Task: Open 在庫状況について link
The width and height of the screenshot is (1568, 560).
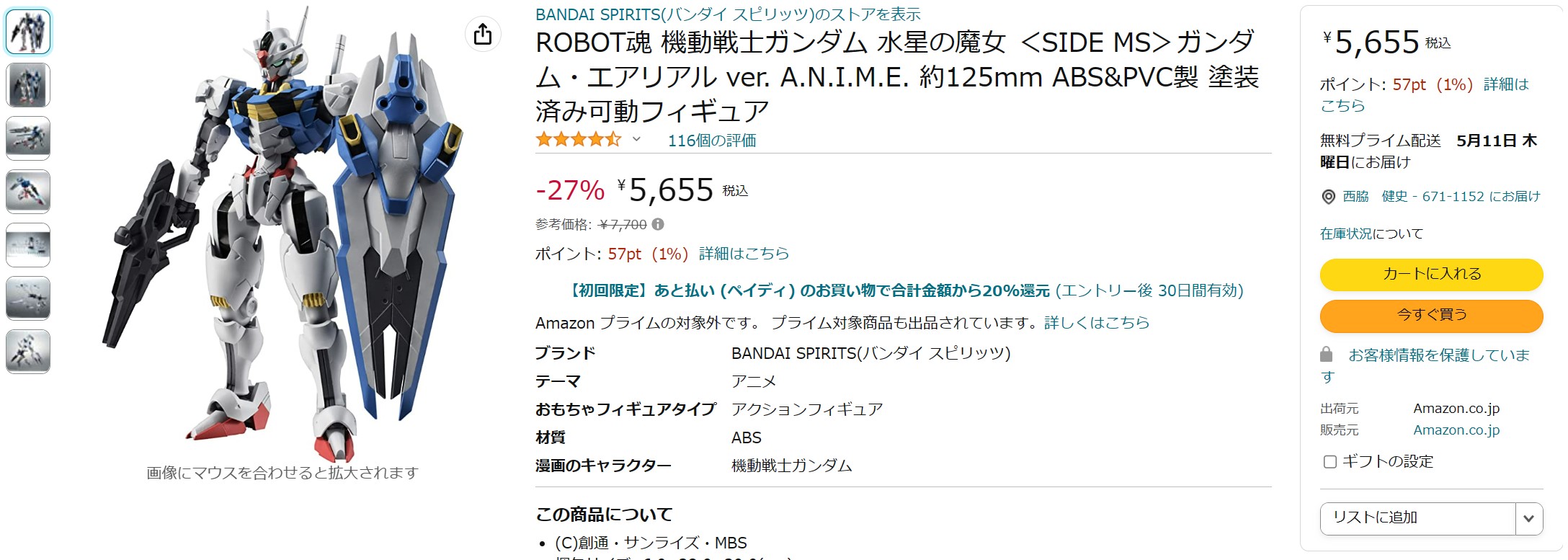Action: point(1371,234)
